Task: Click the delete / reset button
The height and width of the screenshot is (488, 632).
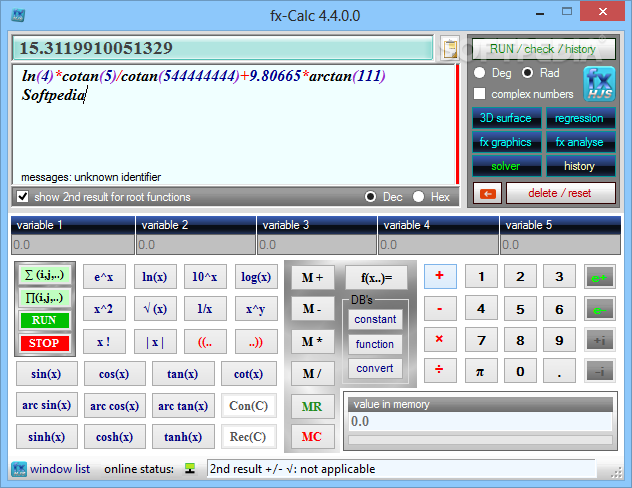Action: point(560,193)
